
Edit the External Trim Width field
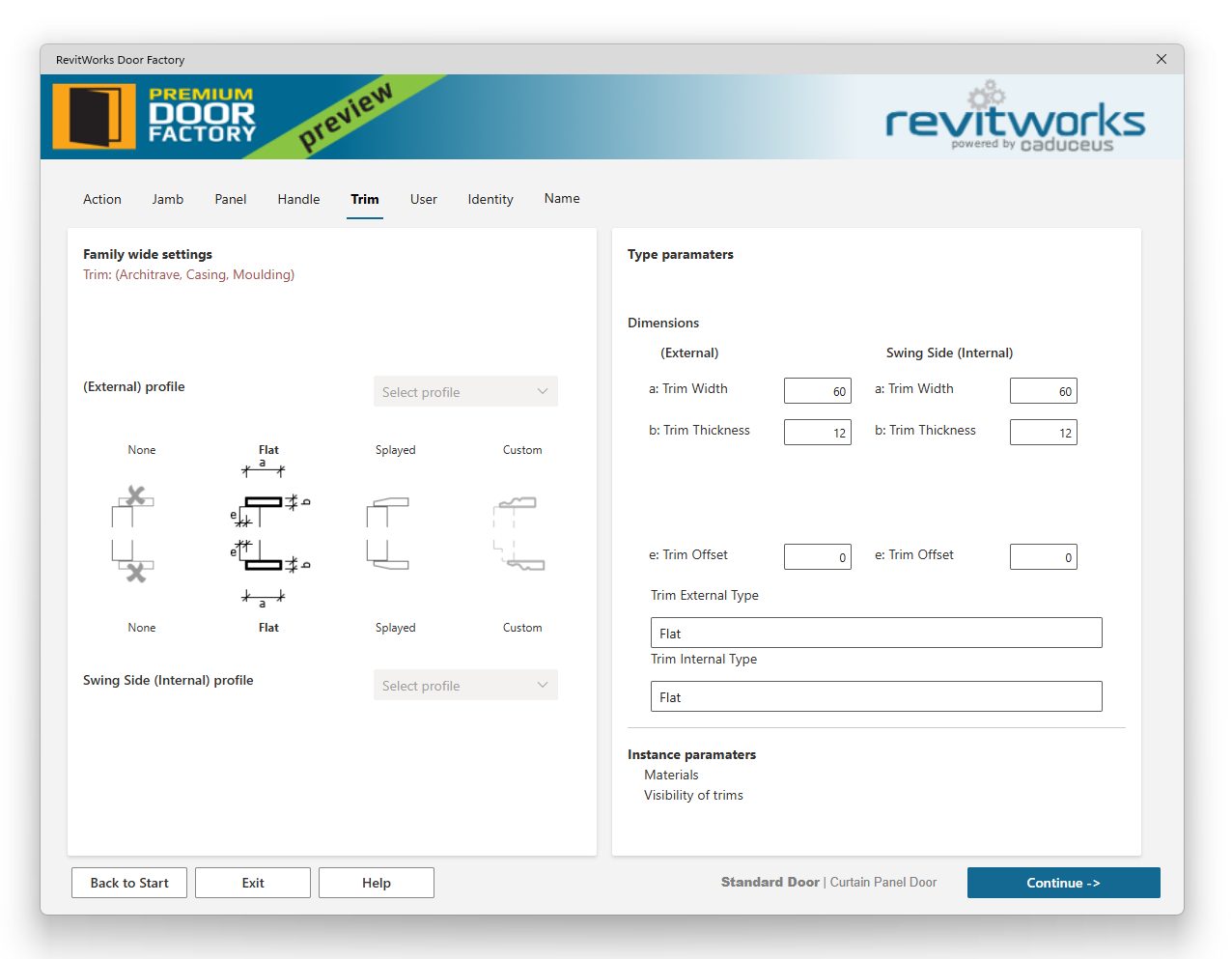[817, 391]
